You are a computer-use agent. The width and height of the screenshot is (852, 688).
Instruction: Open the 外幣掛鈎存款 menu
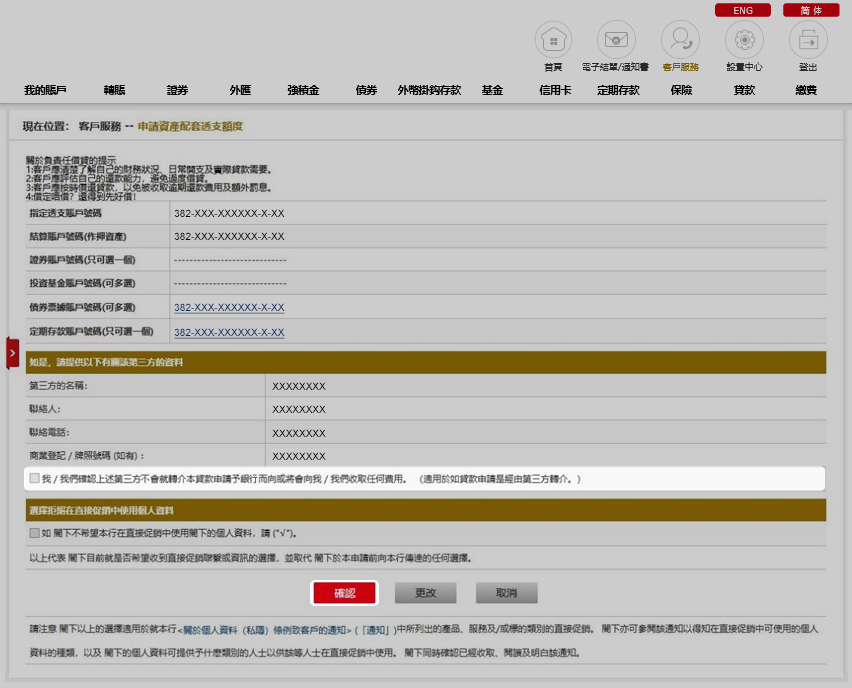click(x=429, y=90)
